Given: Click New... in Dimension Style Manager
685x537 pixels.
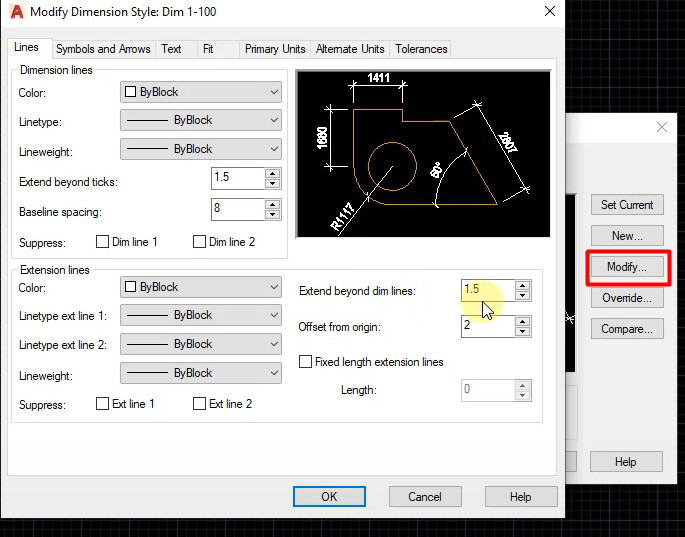Looking at the screenshot, I should (627, 236).
